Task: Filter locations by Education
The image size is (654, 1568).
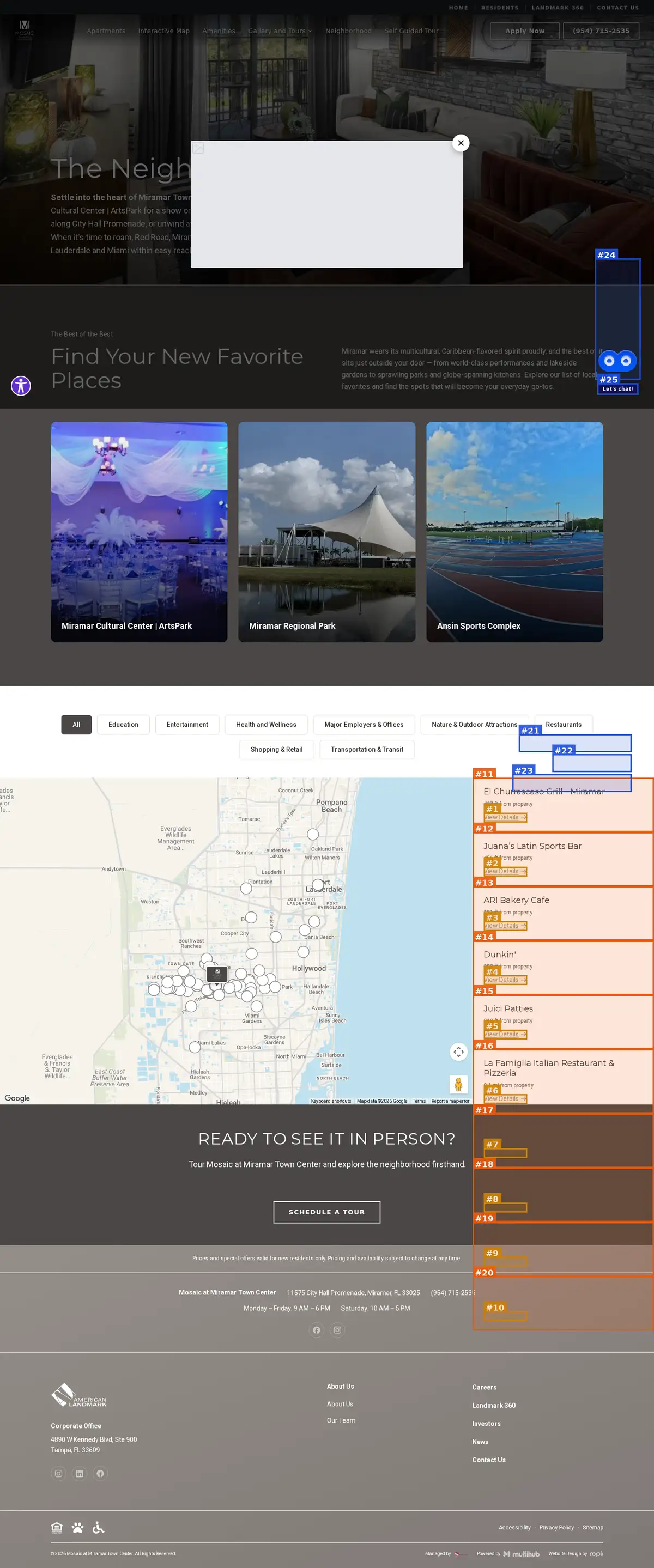Action: (x=123, y=725)
